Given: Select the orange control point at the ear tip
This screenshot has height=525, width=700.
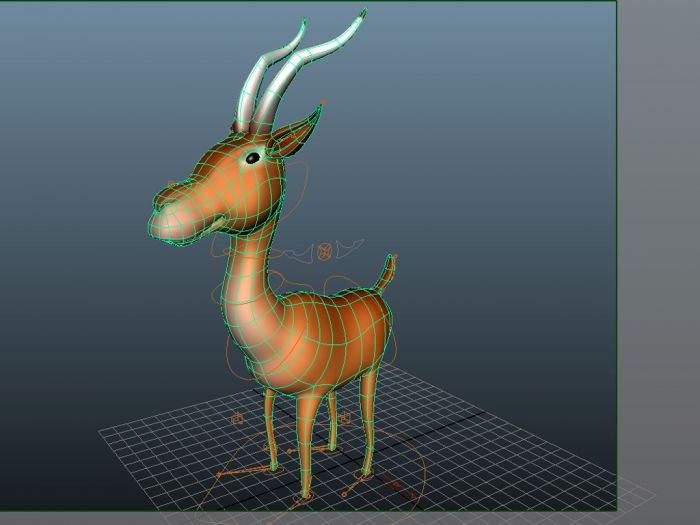Looking at the screenshot, I should pyautogui.click(x=322, y=102).
